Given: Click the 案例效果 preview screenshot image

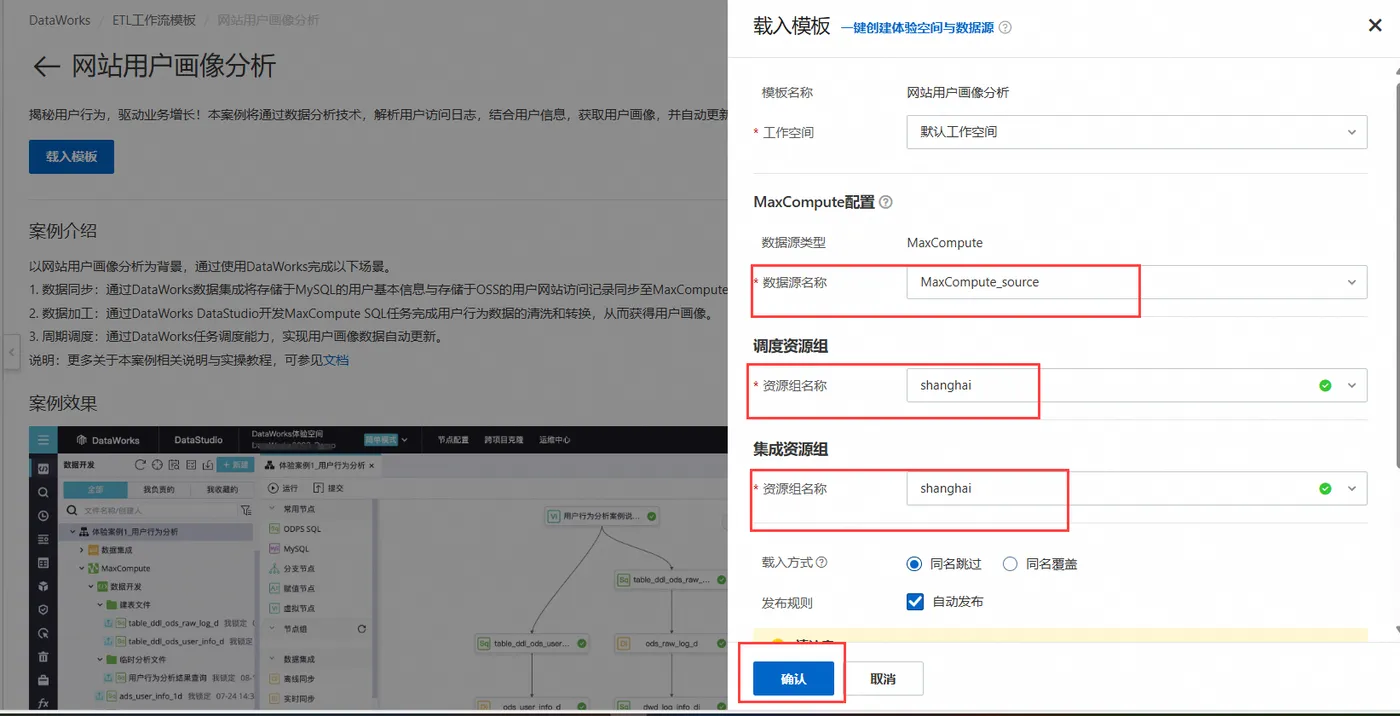Looking at the screenshot, I should tap(378, 568).
